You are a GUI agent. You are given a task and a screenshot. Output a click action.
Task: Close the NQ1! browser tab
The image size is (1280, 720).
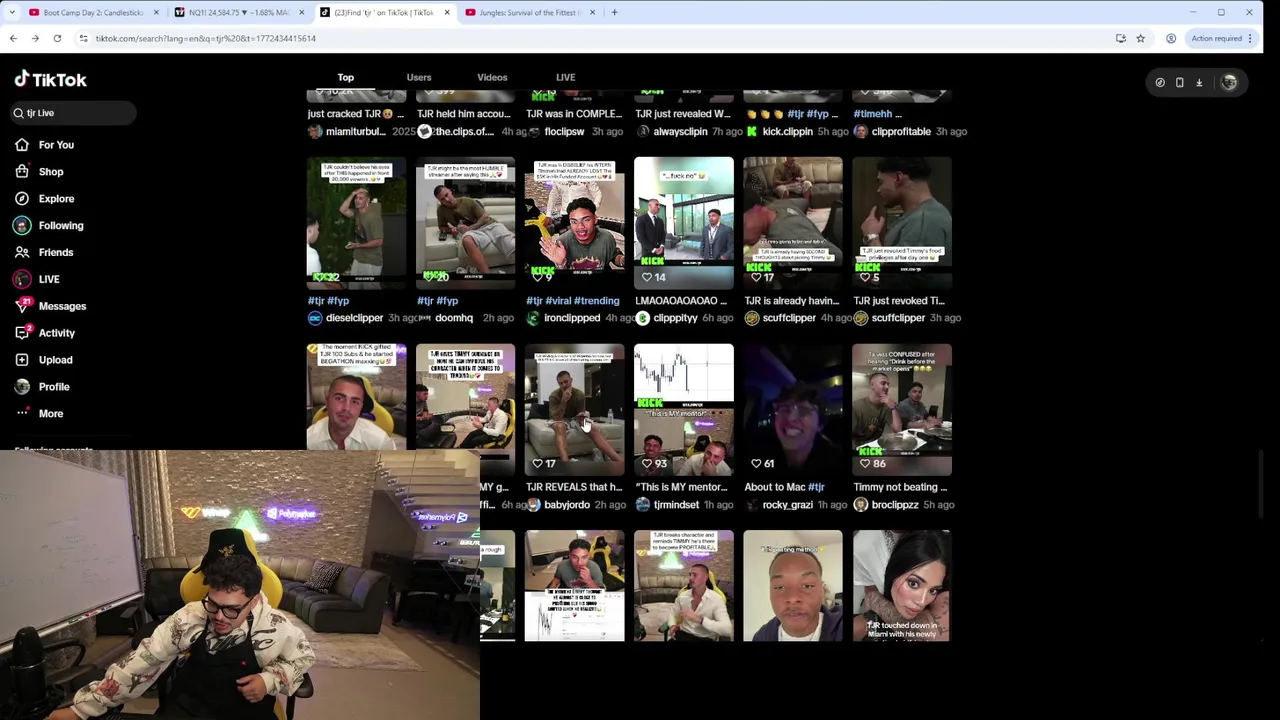pyautogui.click(x=301, y=12)
